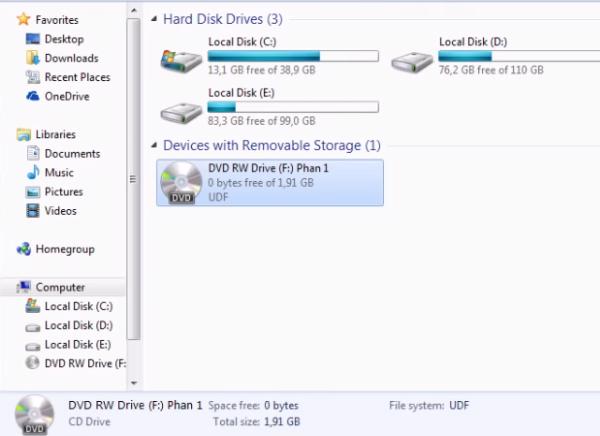The image size is (600, 436).
Task: Collapse the Devices with Removable Storage arrow
Action: [154, 145]
